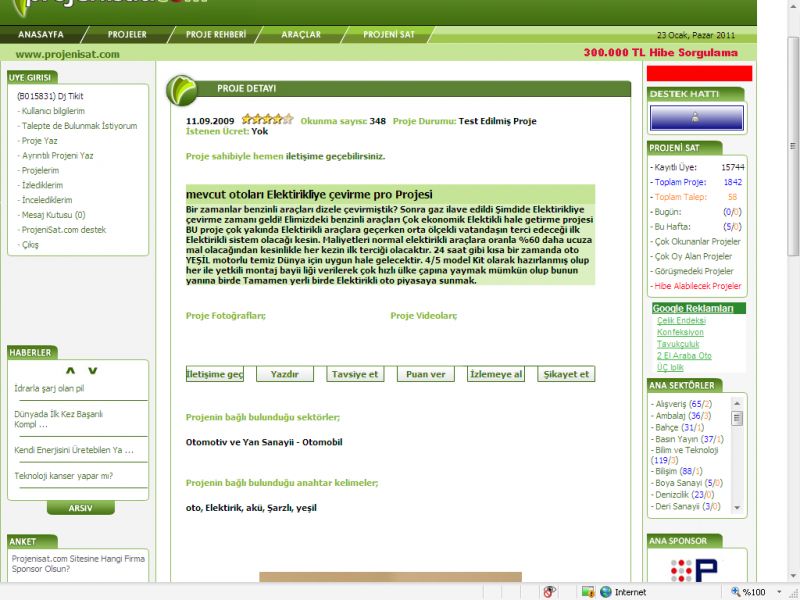Open the Proje Rehberi menu tab
Viewport: 800px width, 600px height.
[x=215, y=34]
